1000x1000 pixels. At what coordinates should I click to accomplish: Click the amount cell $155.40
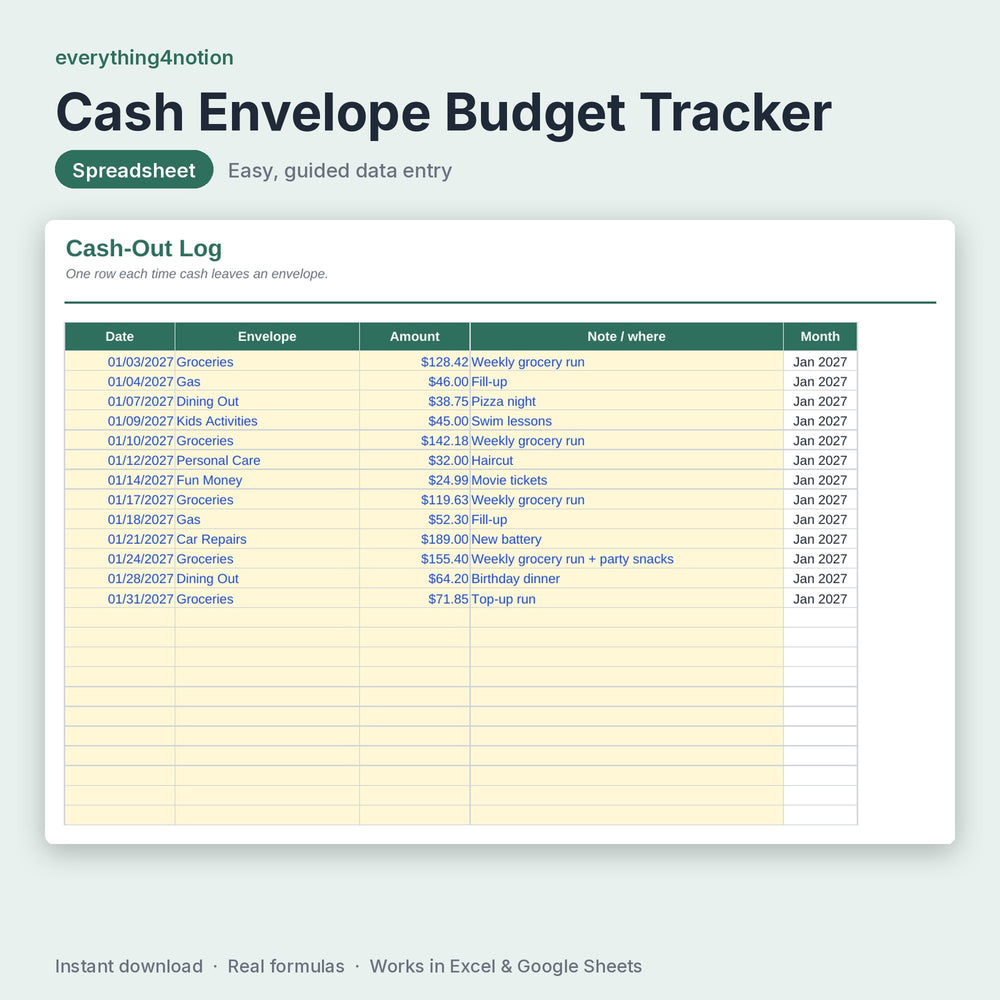(415, 559)
